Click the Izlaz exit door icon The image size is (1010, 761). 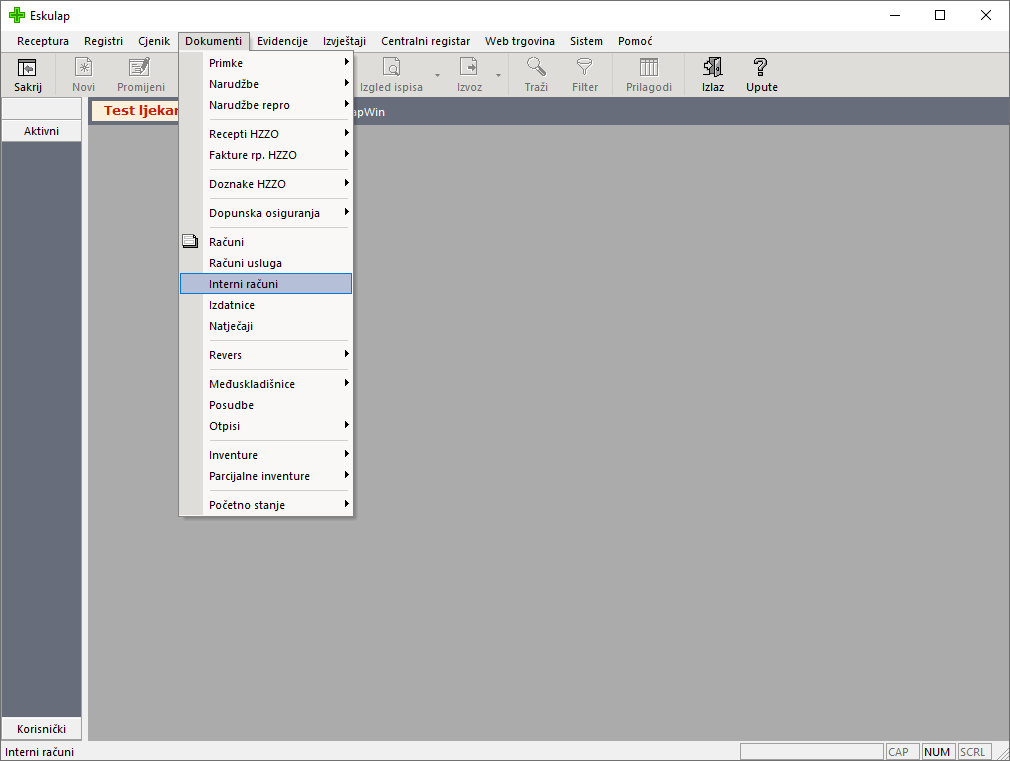(712, 68)
